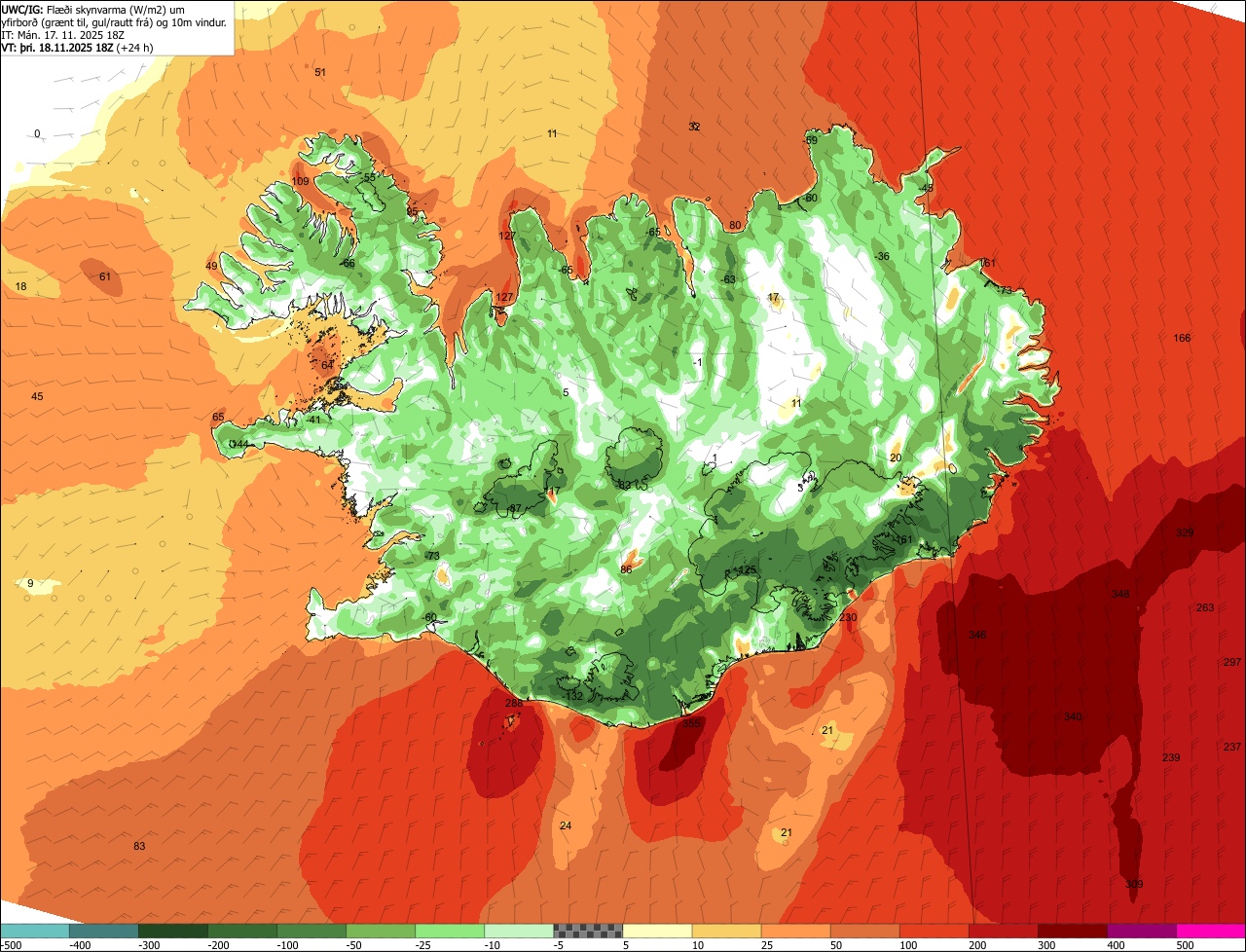Click the flux value '32' north of Iceland

694,127
